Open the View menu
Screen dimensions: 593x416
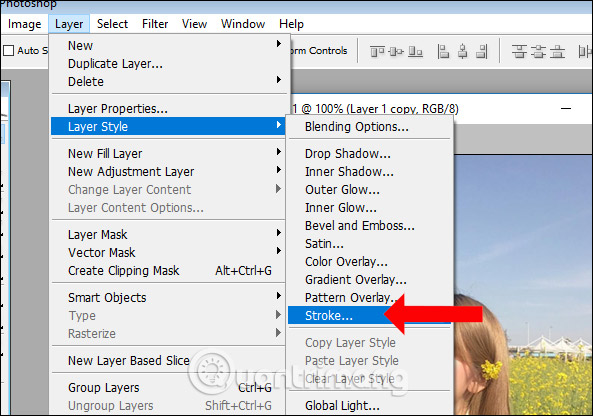point(194,24)
